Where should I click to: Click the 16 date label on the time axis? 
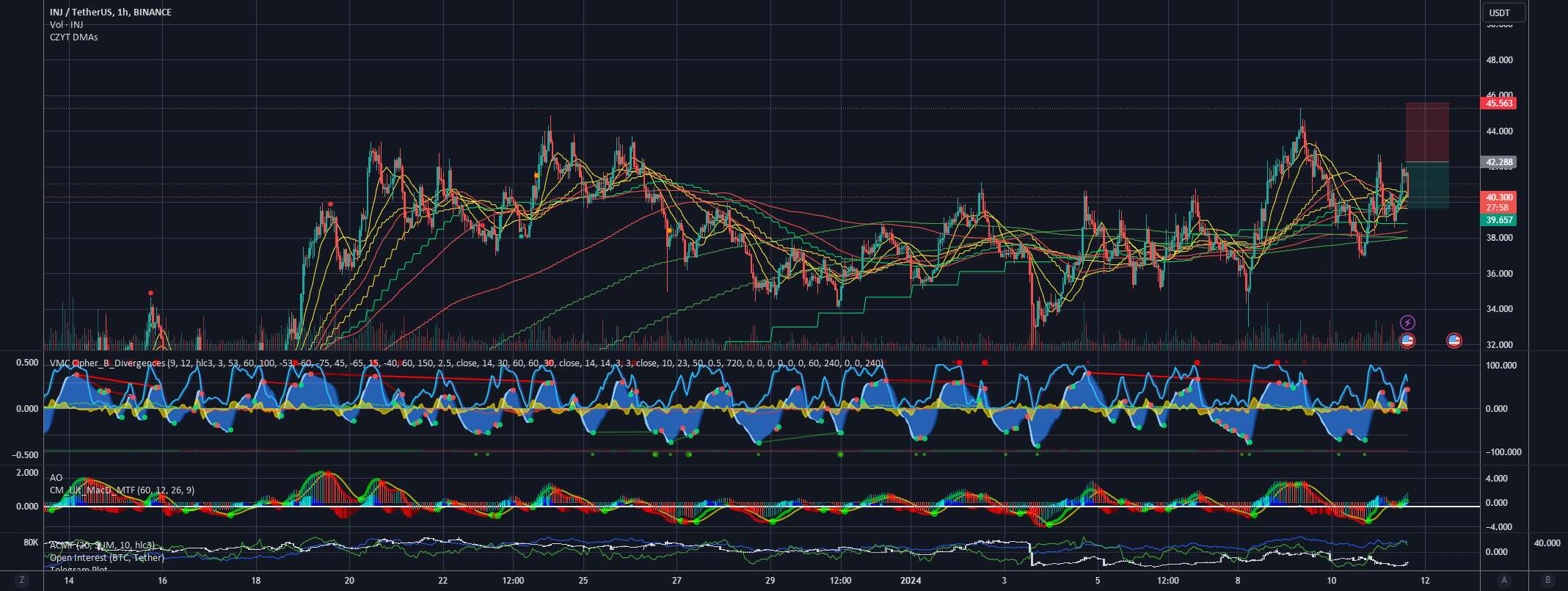pos(162,581)
